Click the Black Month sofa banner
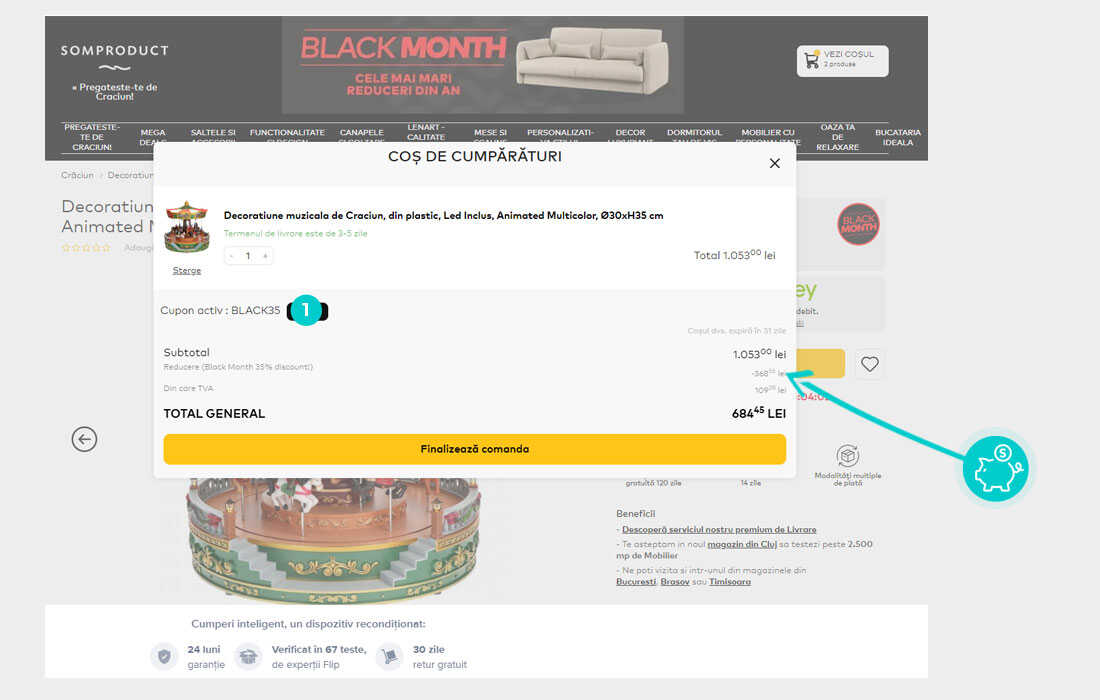The image size is (1100, 700). [x=483, y=65]
